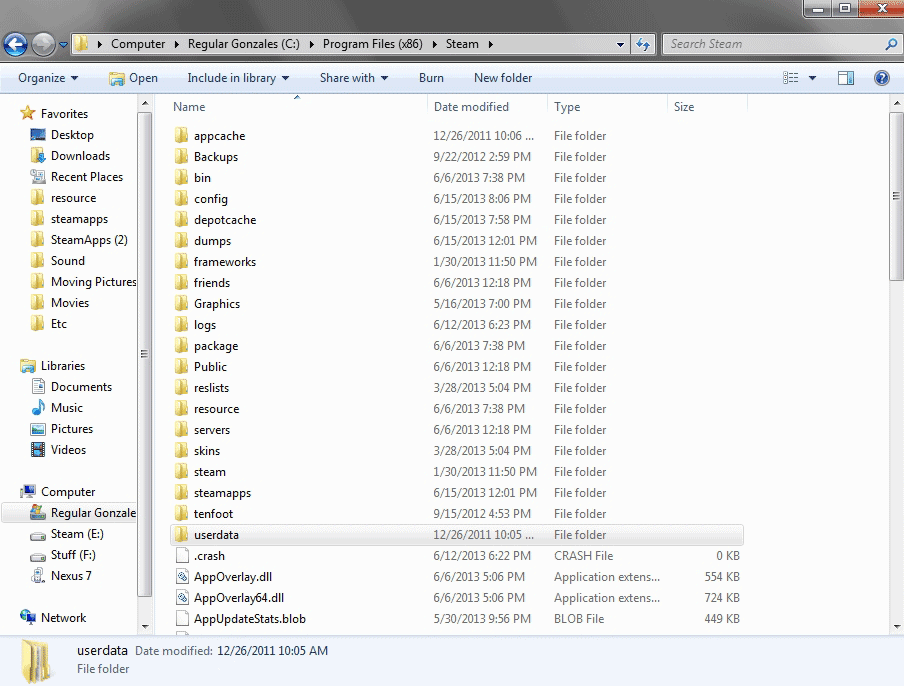
Task: Open Help with the question mark icon
Action: tap(882, 78)
